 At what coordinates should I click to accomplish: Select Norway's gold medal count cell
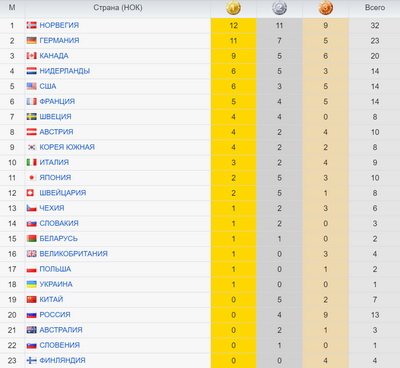click(233, 25)
